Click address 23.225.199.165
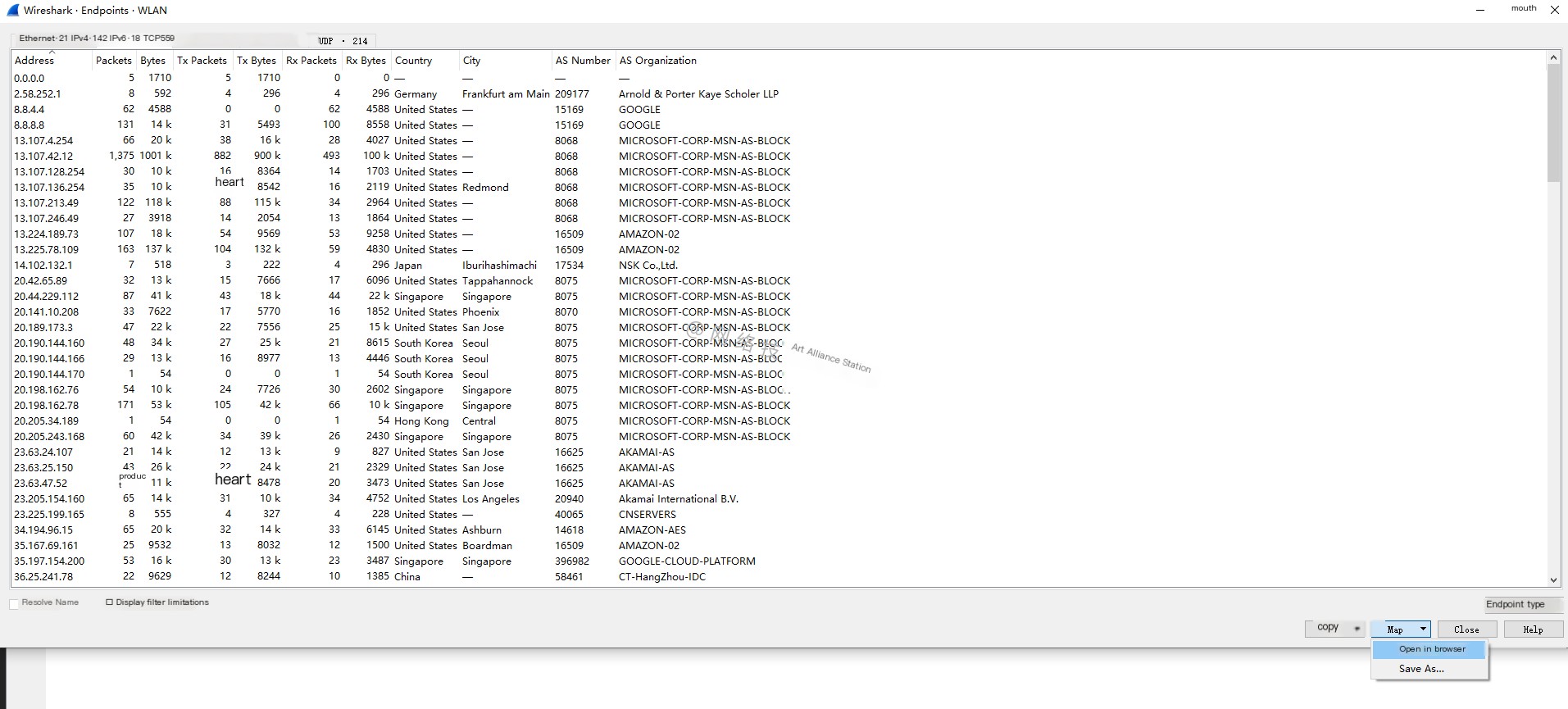The width and height of the screenshot is (1568, 709). click(x=49, y=514)
